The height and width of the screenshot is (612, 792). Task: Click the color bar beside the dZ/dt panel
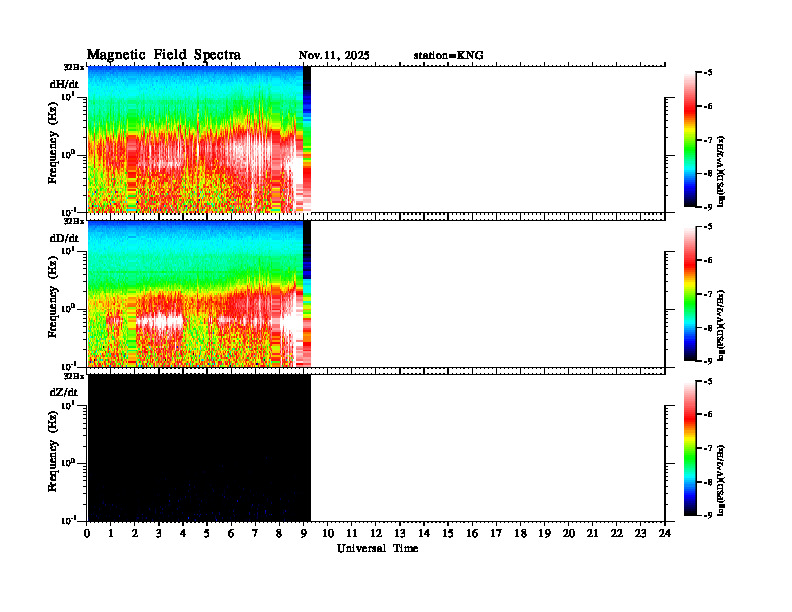coord(690,448)
